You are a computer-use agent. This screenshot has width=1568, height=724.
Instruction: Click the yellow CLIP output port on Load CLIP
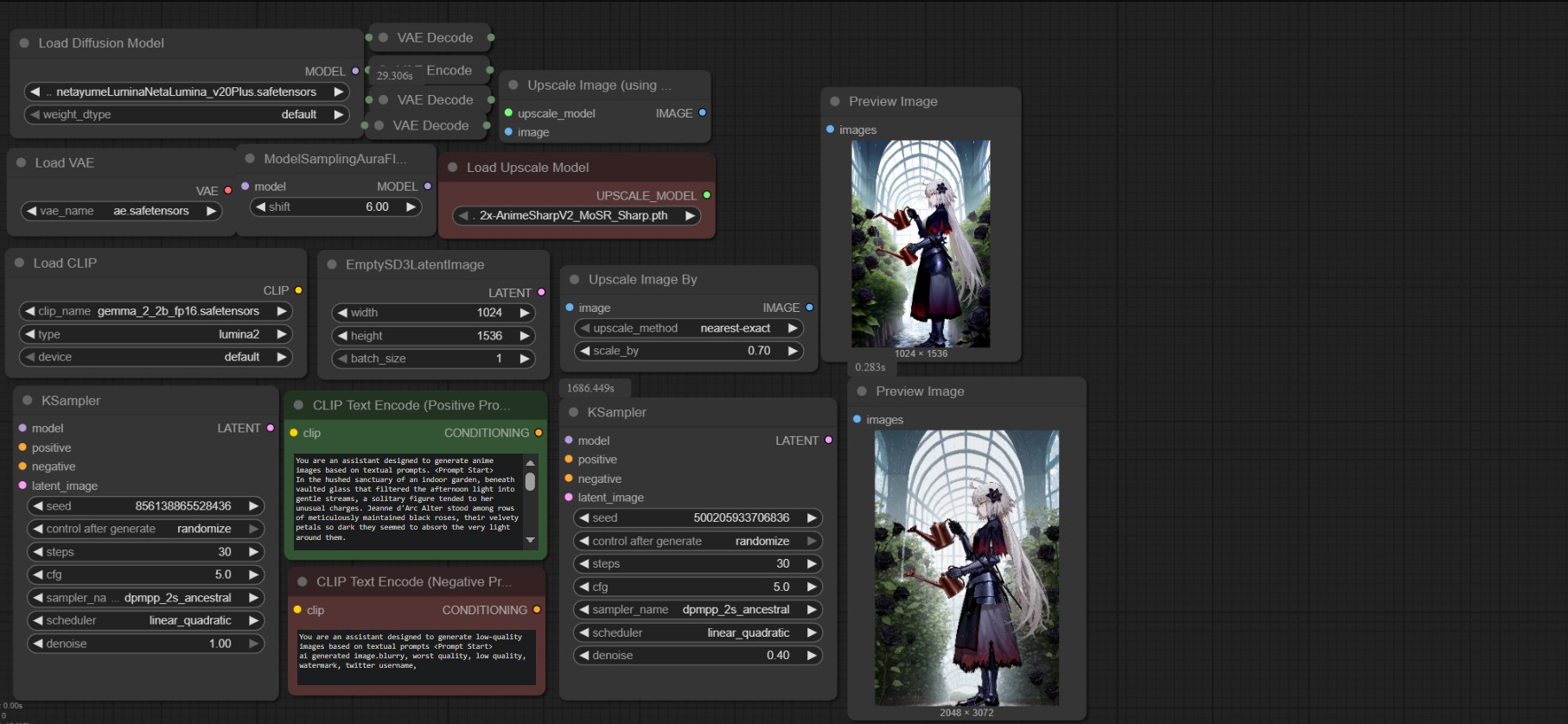pyautogui.click(x=298, y=290)
